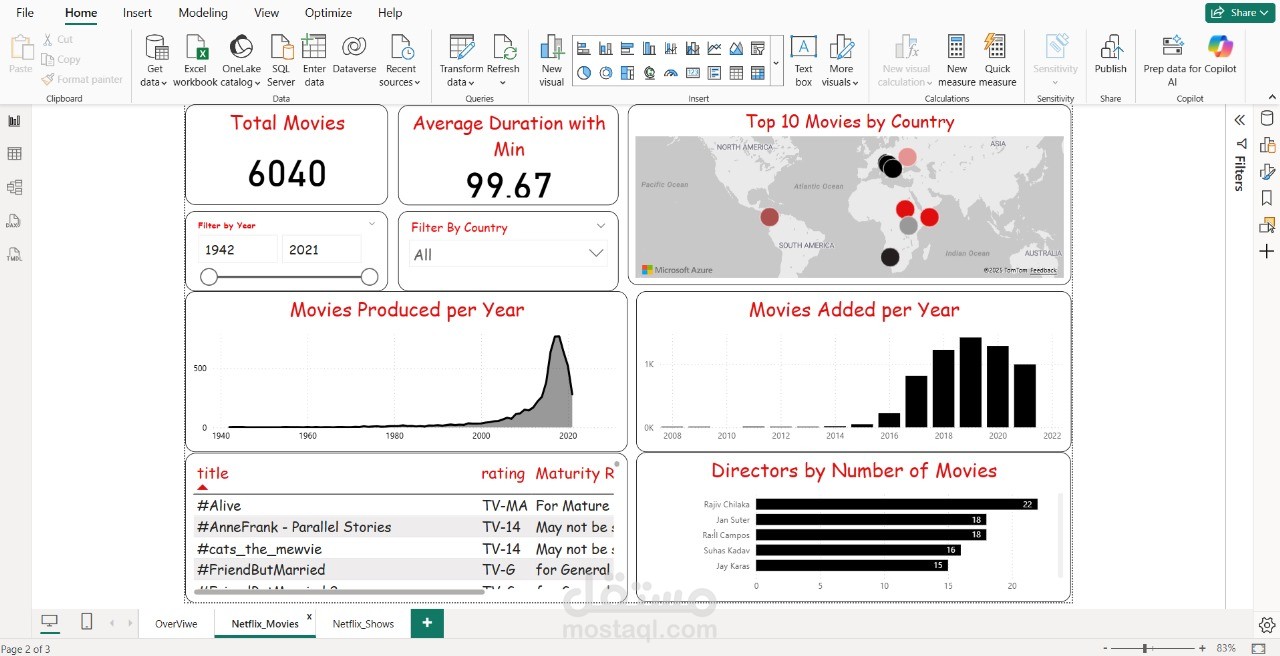Switch to desktop layout view
The image size is (1280, 656).
49,622
